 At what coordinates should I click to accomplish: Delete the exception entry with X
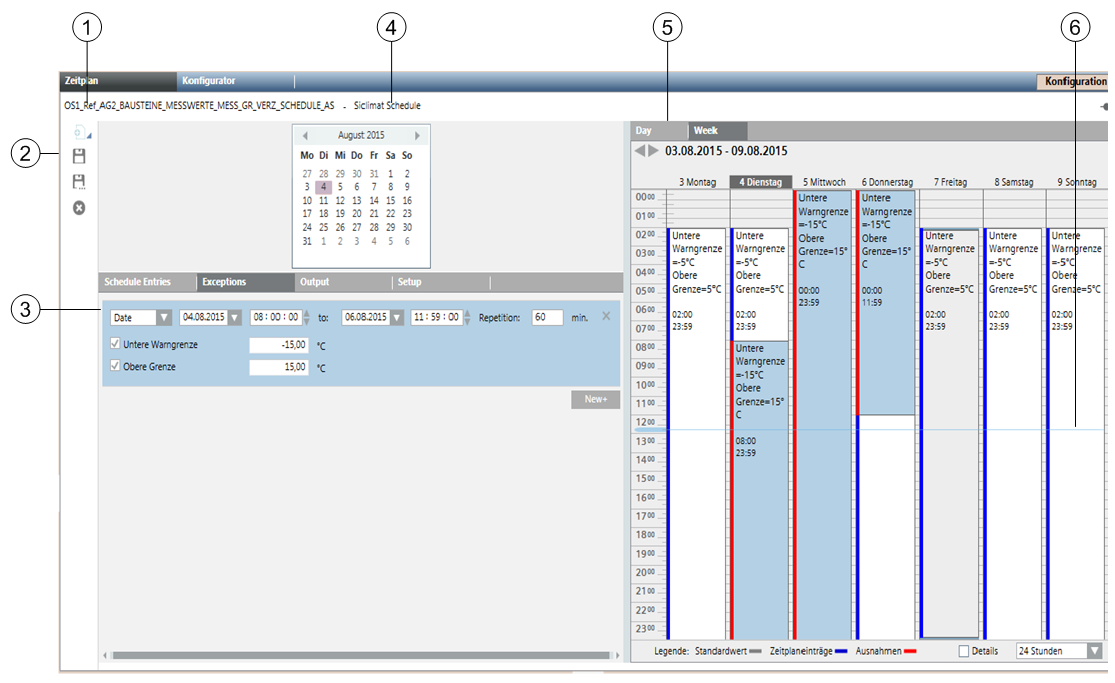click(605, 316)
